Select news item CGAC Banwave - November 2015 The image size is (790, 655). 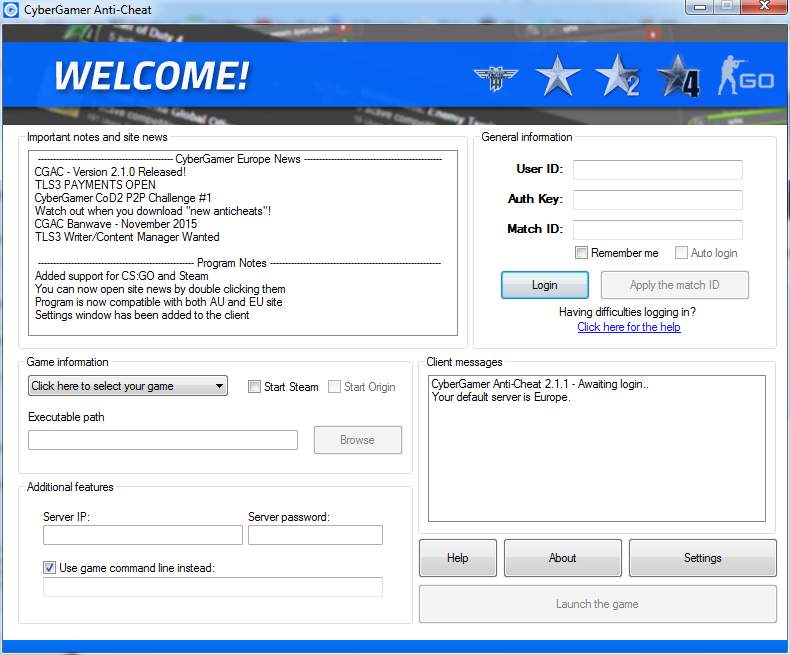[116, 224]
